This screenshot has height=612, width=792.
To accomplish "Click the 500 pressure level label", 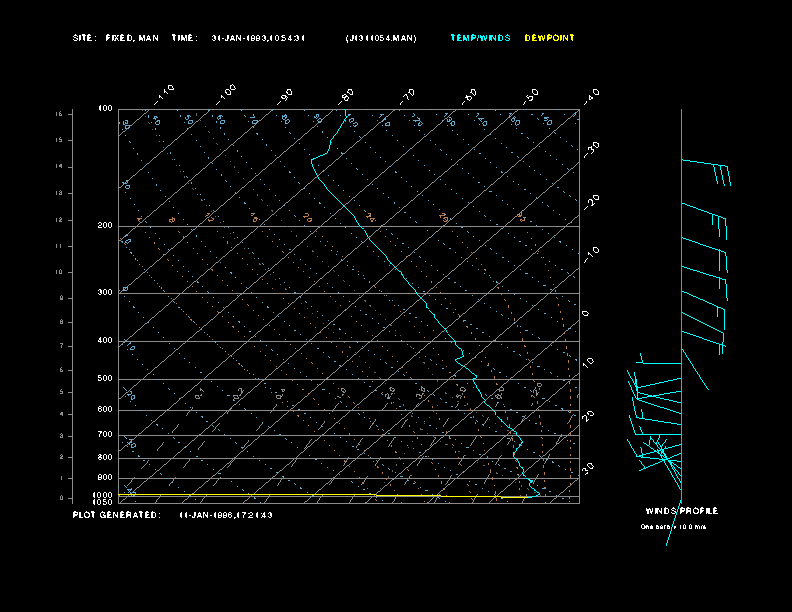I will [105, 379].
